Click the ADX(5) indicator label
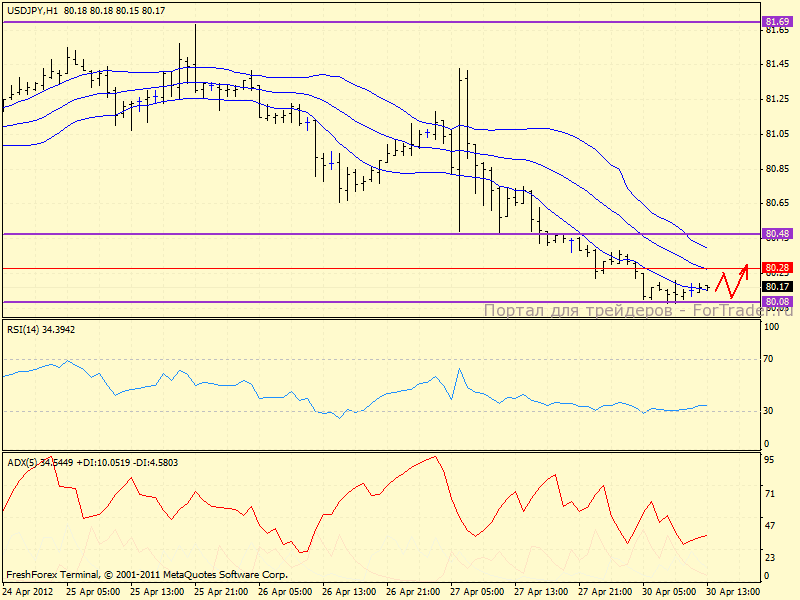The width and height of the screenshot is (800, 600). coord(92,462)
